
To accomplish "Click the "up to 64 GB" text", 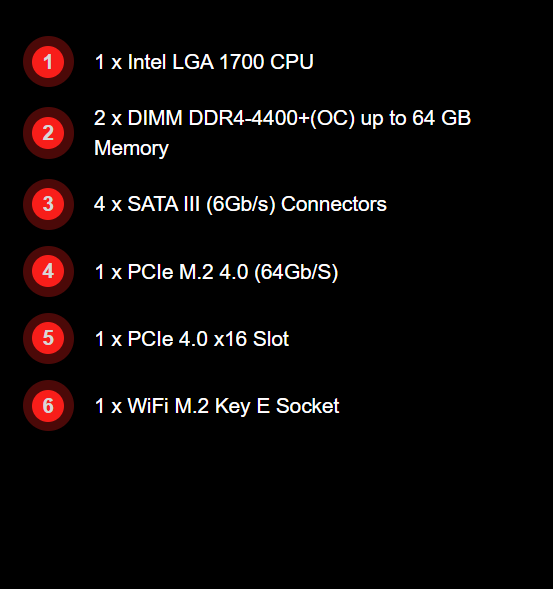I will point(416,119).
